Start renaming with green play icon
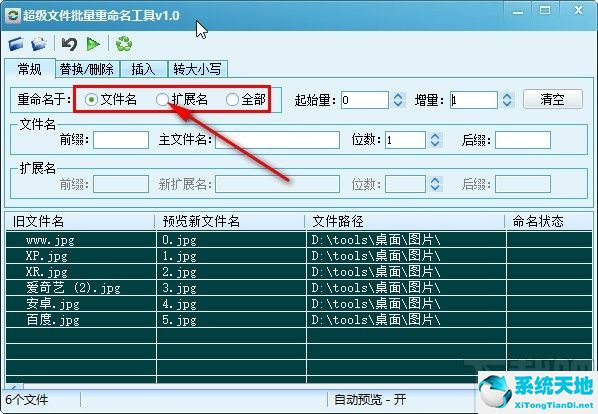 point(93,44)
